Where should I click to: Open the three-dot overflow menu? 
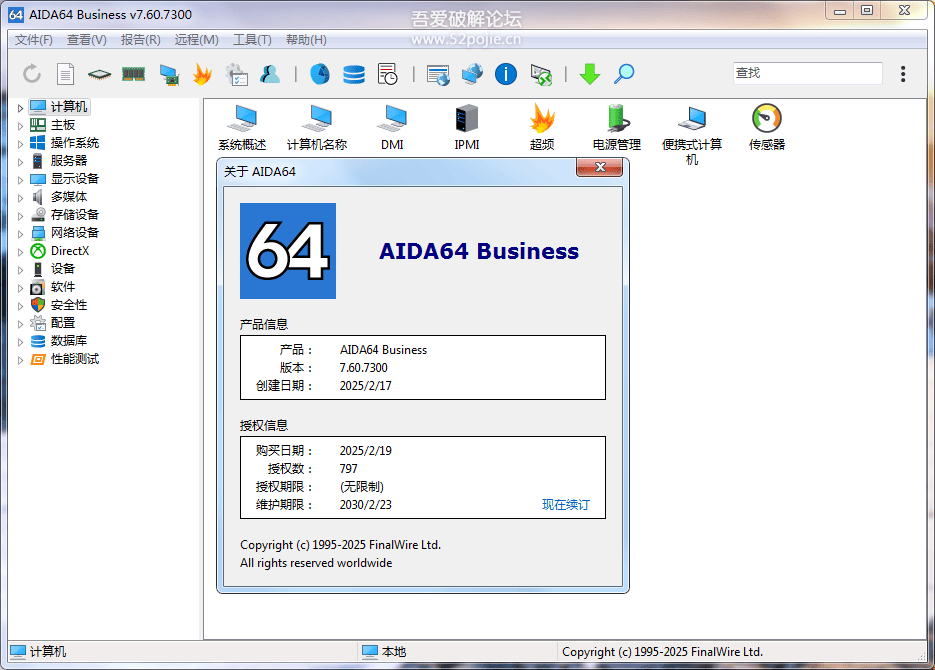click(903, 74)
